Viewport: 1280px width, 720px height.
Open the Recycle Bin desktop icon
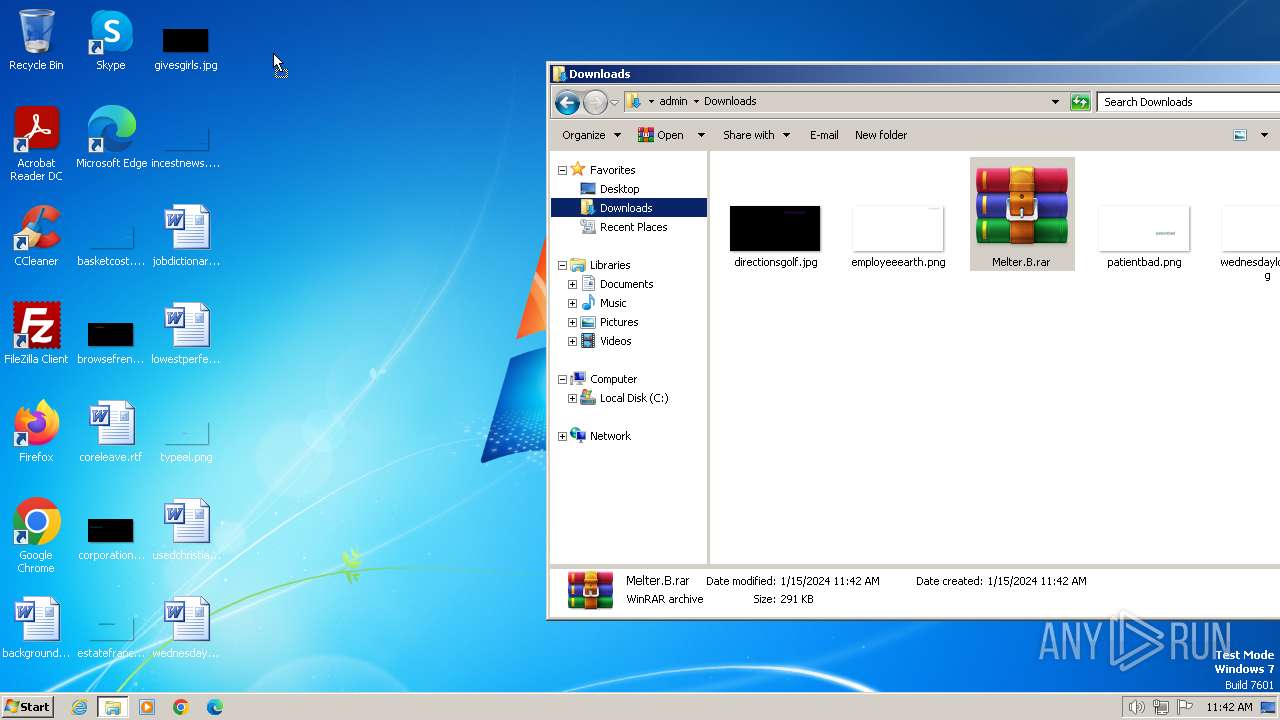[x=36, y=40]
